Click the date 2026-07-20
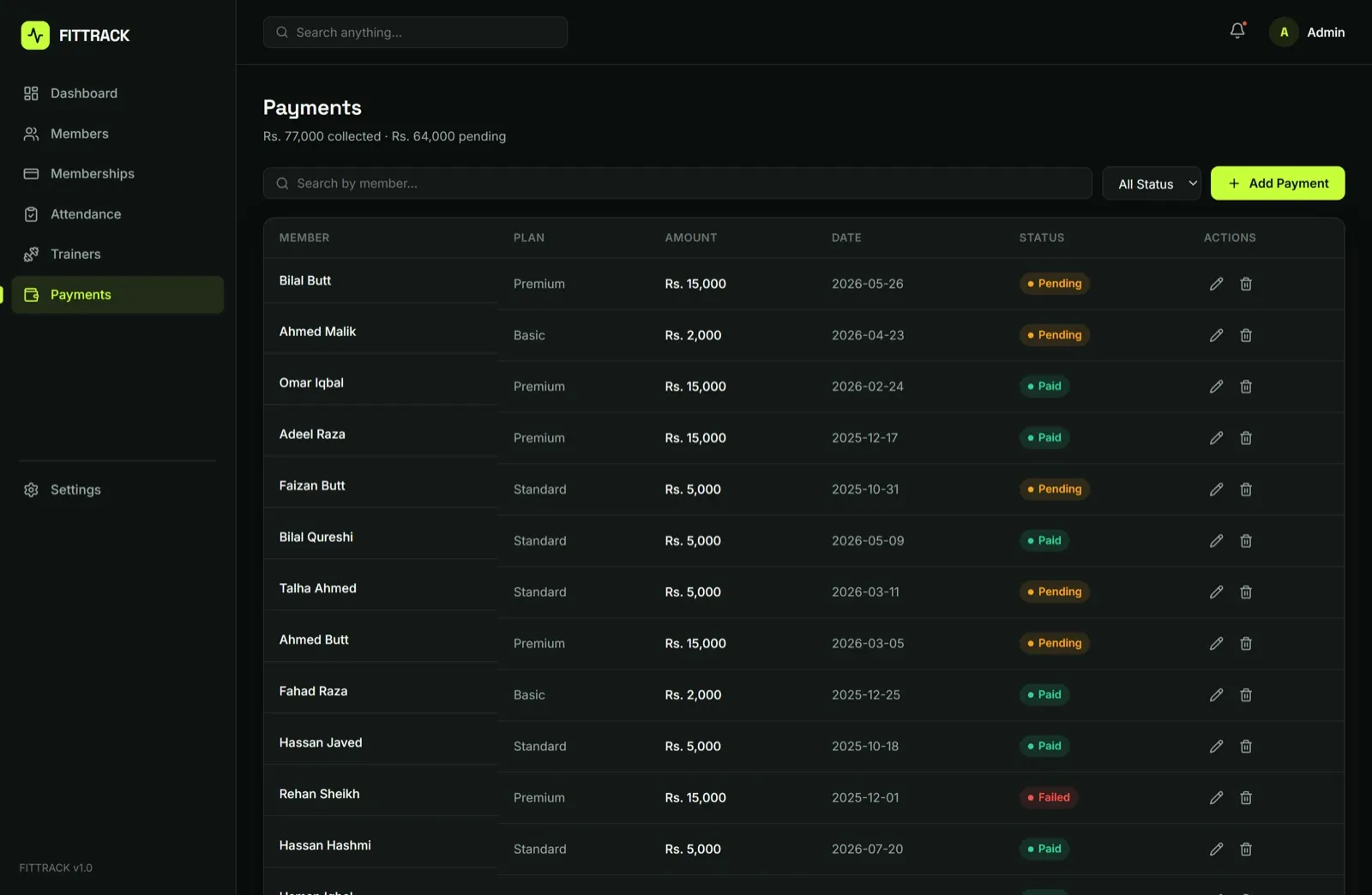This screenshot has height=895, width=1372. [867, 849]
